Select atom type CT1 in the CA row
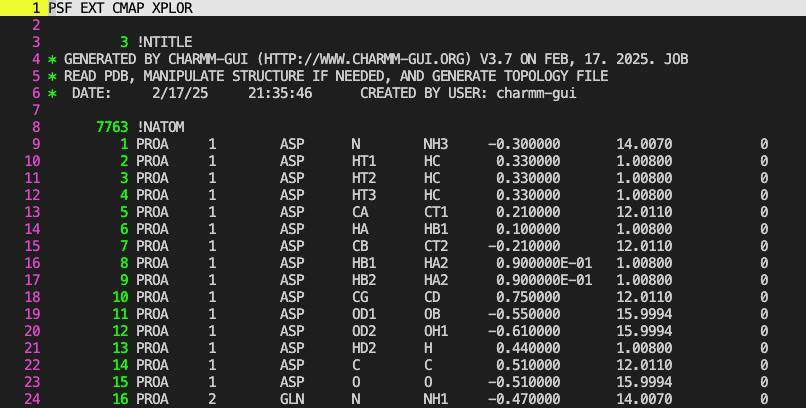 tap(435, 212)
